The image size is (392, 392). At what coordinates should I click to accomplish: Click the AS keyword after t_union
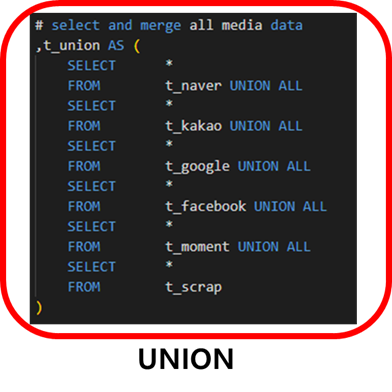click(x=116, y=45)
